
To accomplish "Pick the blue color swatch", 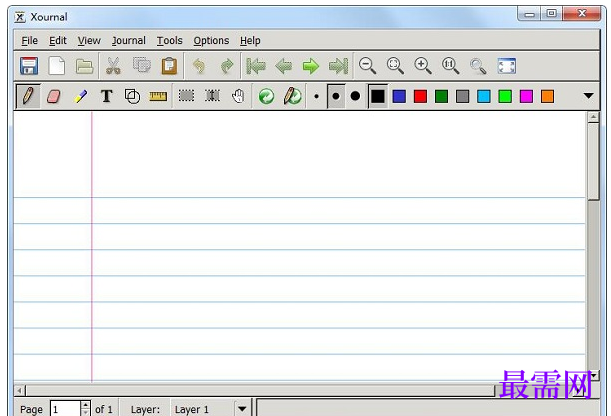I will coord(399,96).
